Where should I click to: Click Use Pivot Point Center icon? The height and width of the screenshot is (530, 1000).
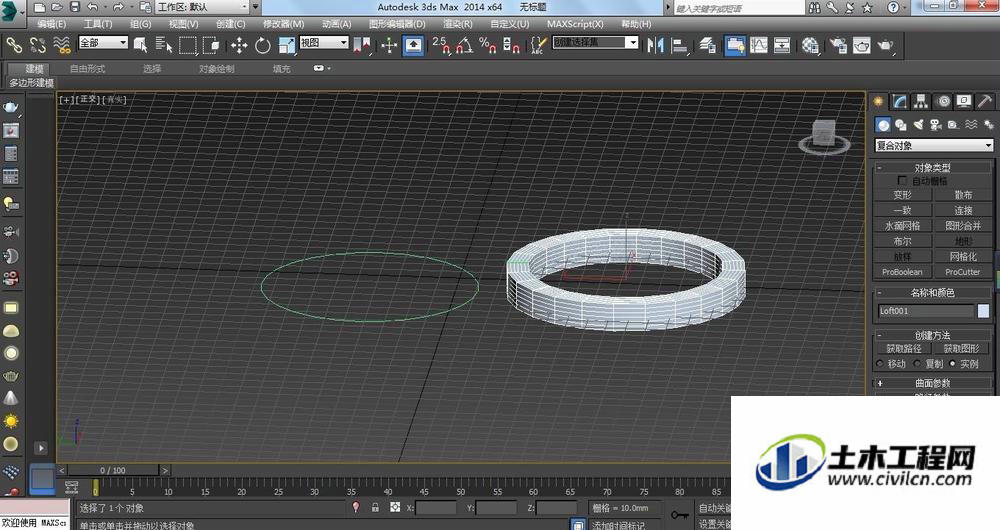point(362,45)
